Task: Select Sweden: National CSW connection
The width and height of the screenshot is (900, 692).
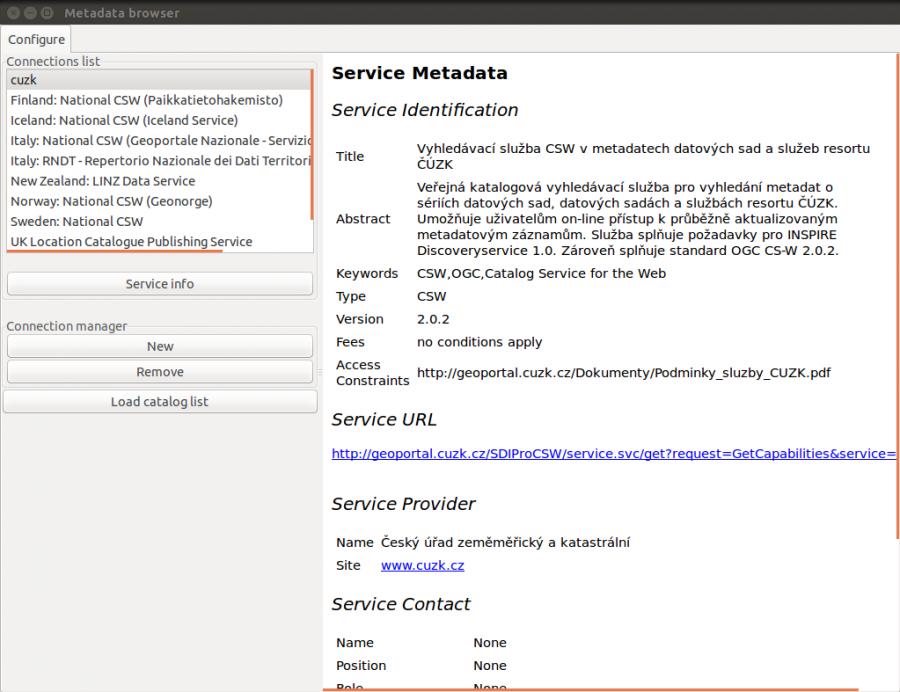Action: click(x=77, y=221)
